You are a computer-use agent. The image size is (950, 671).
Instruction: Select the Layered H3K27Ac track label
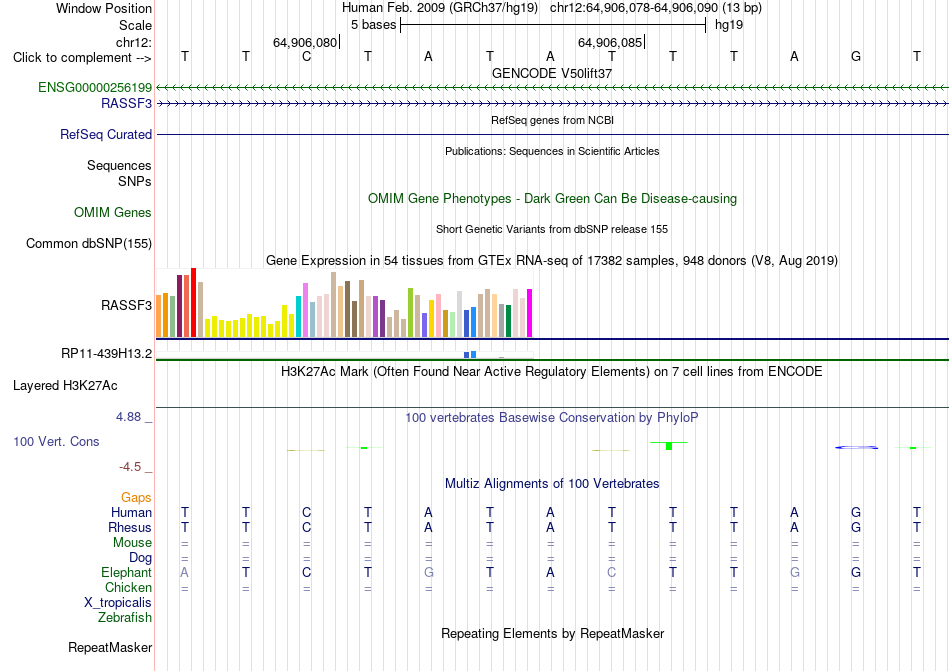click(x=65, y=386)
